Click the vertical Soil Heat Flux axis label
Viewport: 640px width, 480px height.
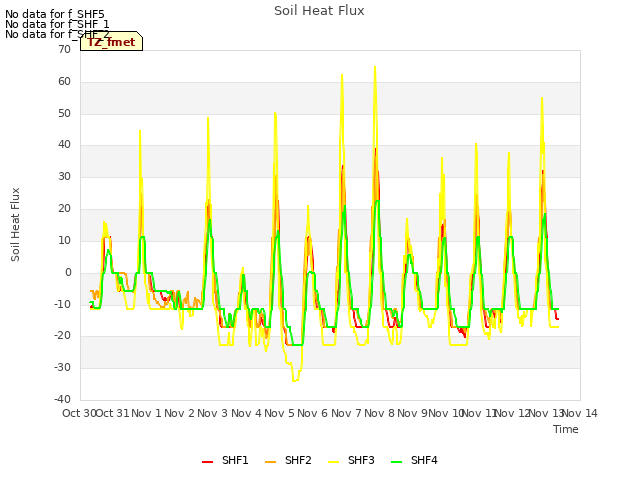15,224
